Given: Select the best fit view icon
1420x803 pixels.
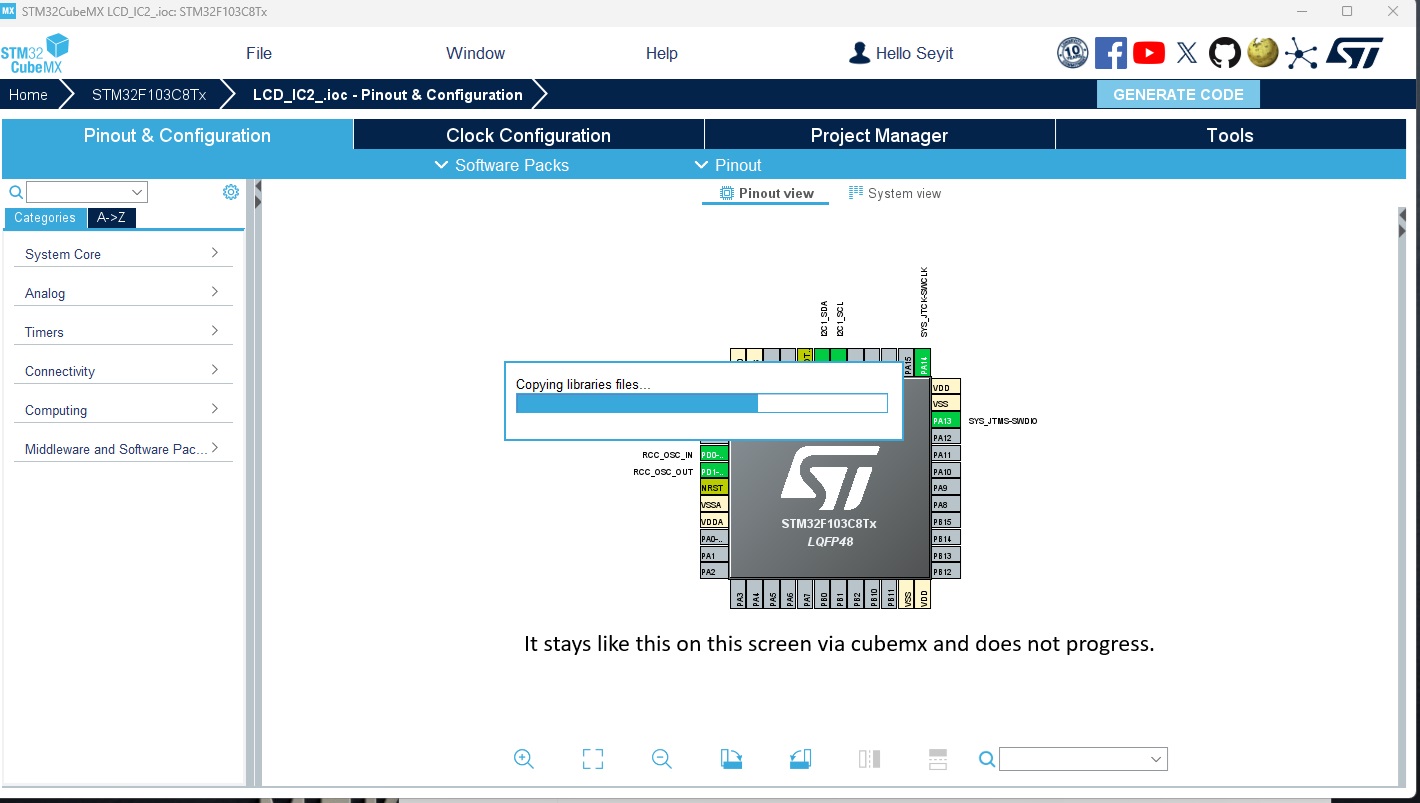Looking at the screenshot, I should [593, 758].
